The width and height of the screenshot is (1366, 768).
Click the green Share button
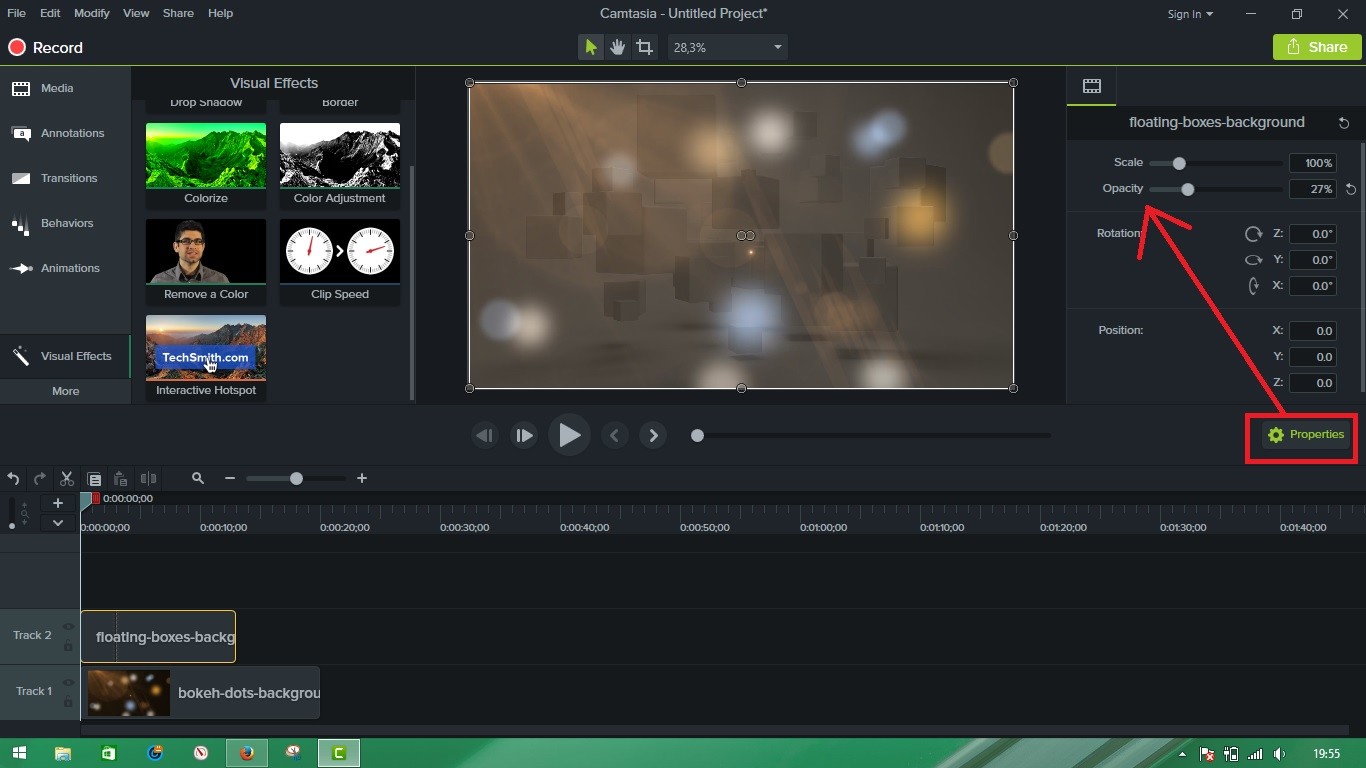1316,47
